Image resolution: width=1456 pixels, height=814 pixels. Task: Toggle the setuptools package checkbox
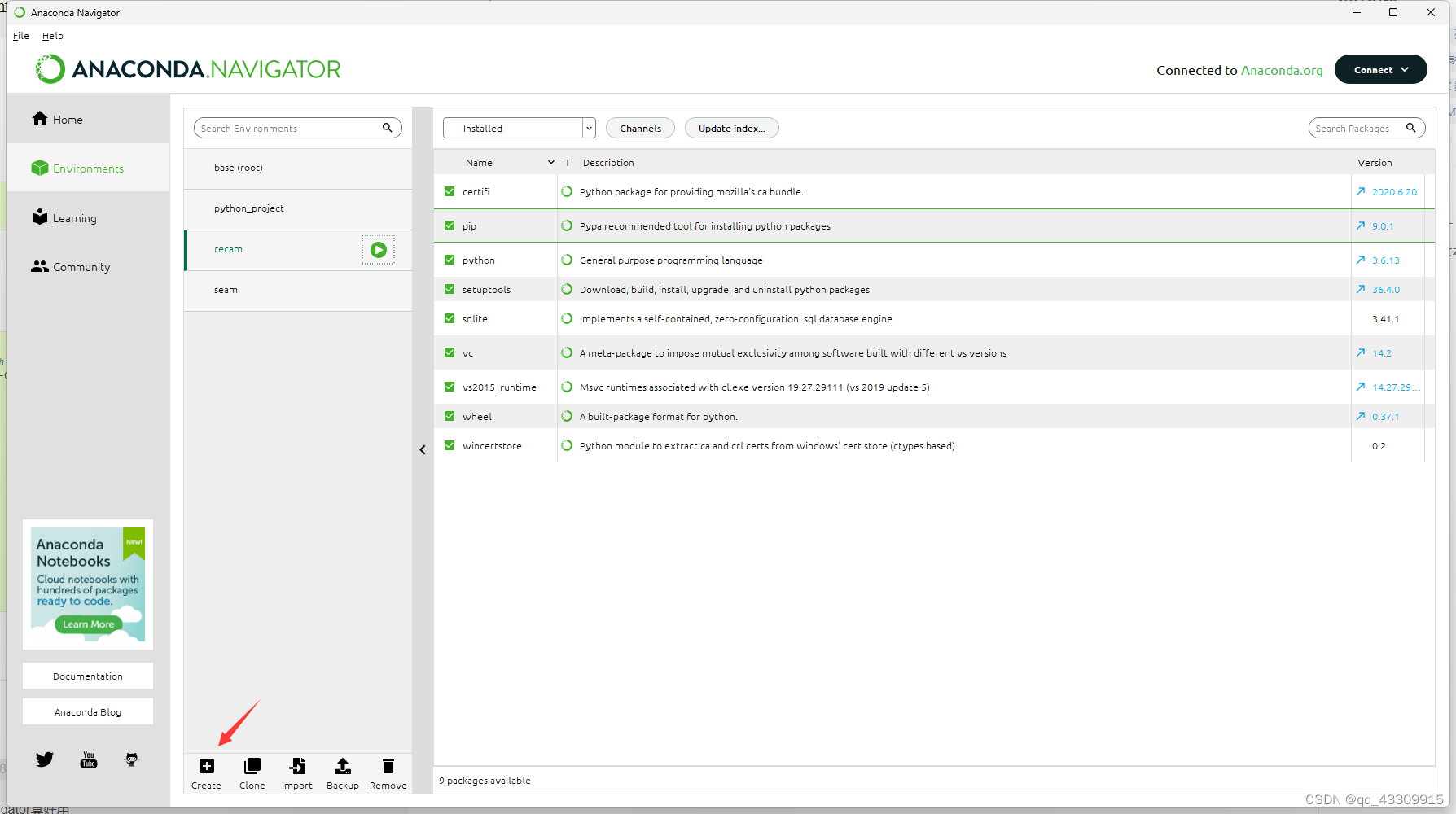[x=450, y=289]
